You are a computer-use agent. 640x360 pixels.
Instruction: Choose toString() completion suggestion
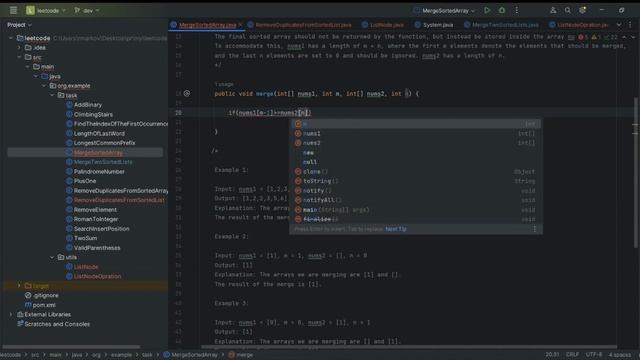coord(416,181)
